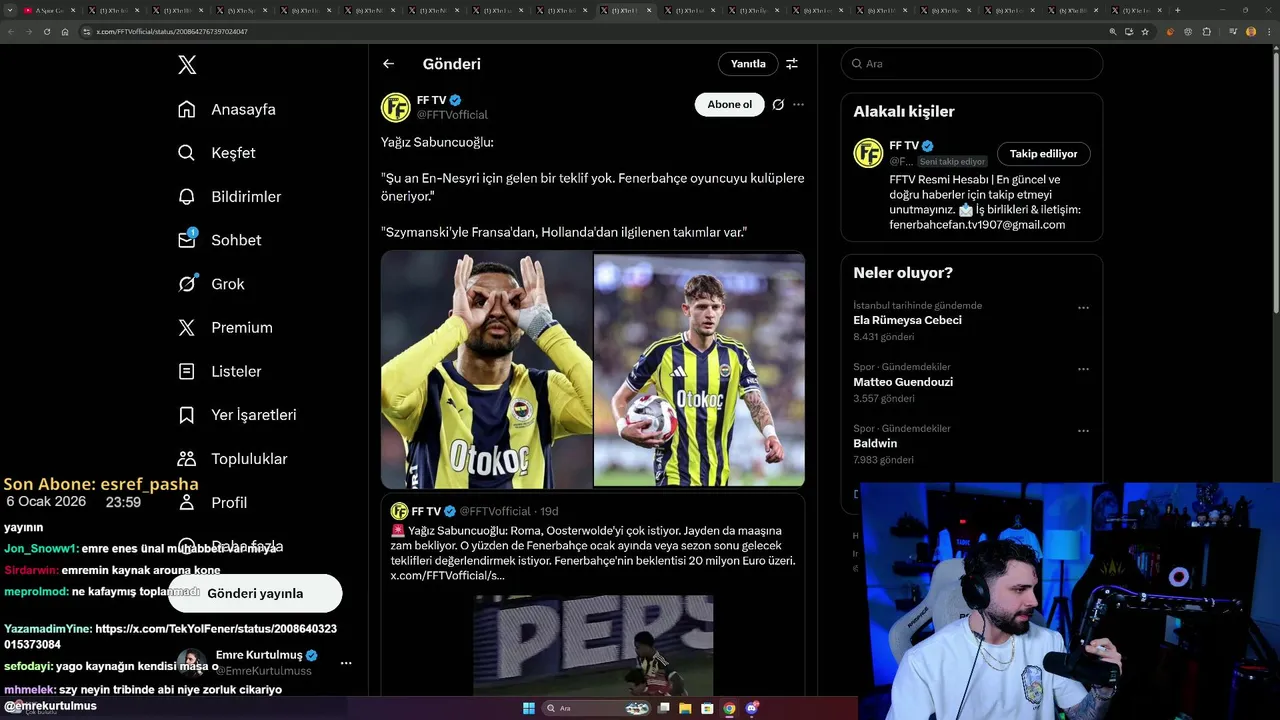
Task: Open Sohbet messages from the sidebar
Action: pyautogui.click(x=219, y=240)
